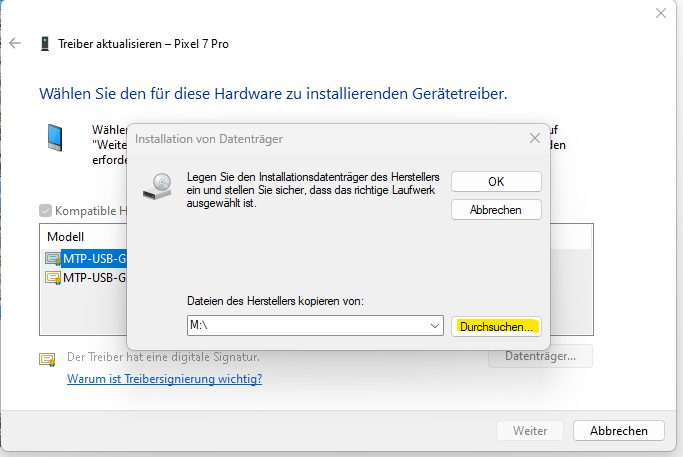The height and width of the screenshot is (457, 683).
Task: Click the second MTP-USB driver icon
Action: pos(53,278)
